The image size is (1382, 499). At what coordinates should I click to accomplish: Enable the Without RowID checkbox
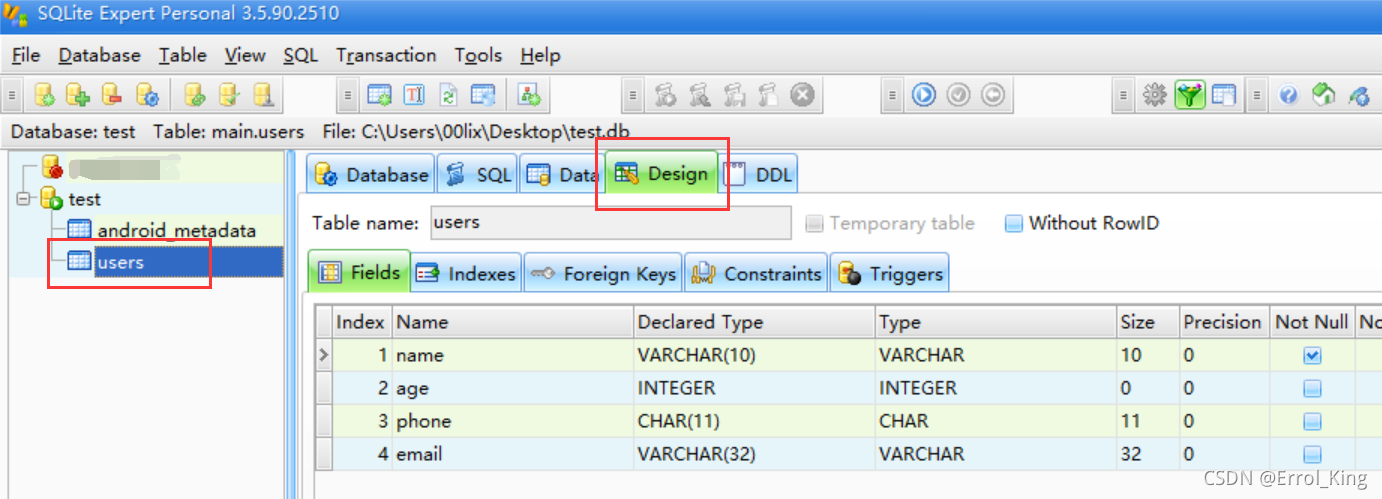coord(1014,223)
